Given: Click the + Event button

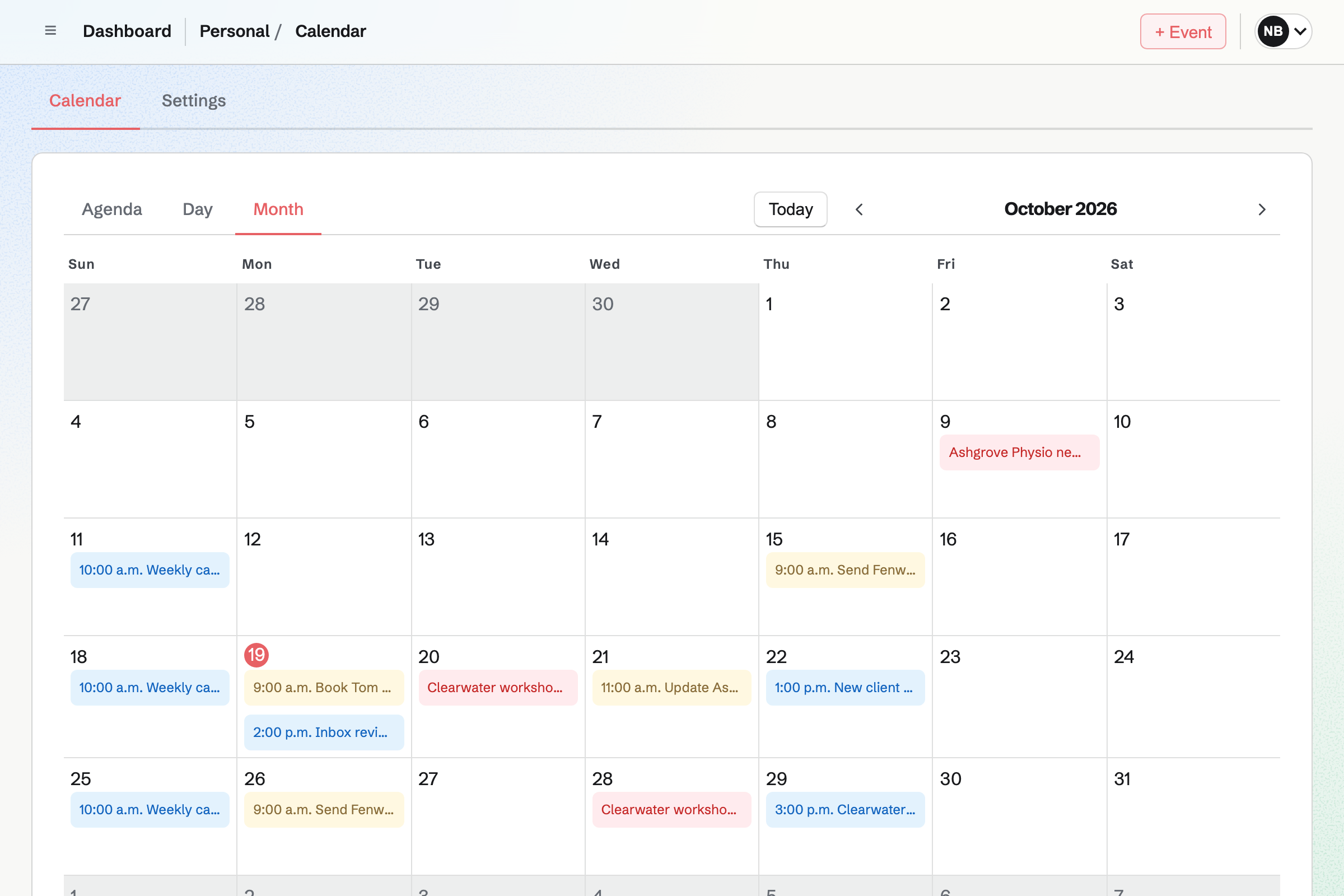Looking at the screenshot, I should coord(1183,31).
